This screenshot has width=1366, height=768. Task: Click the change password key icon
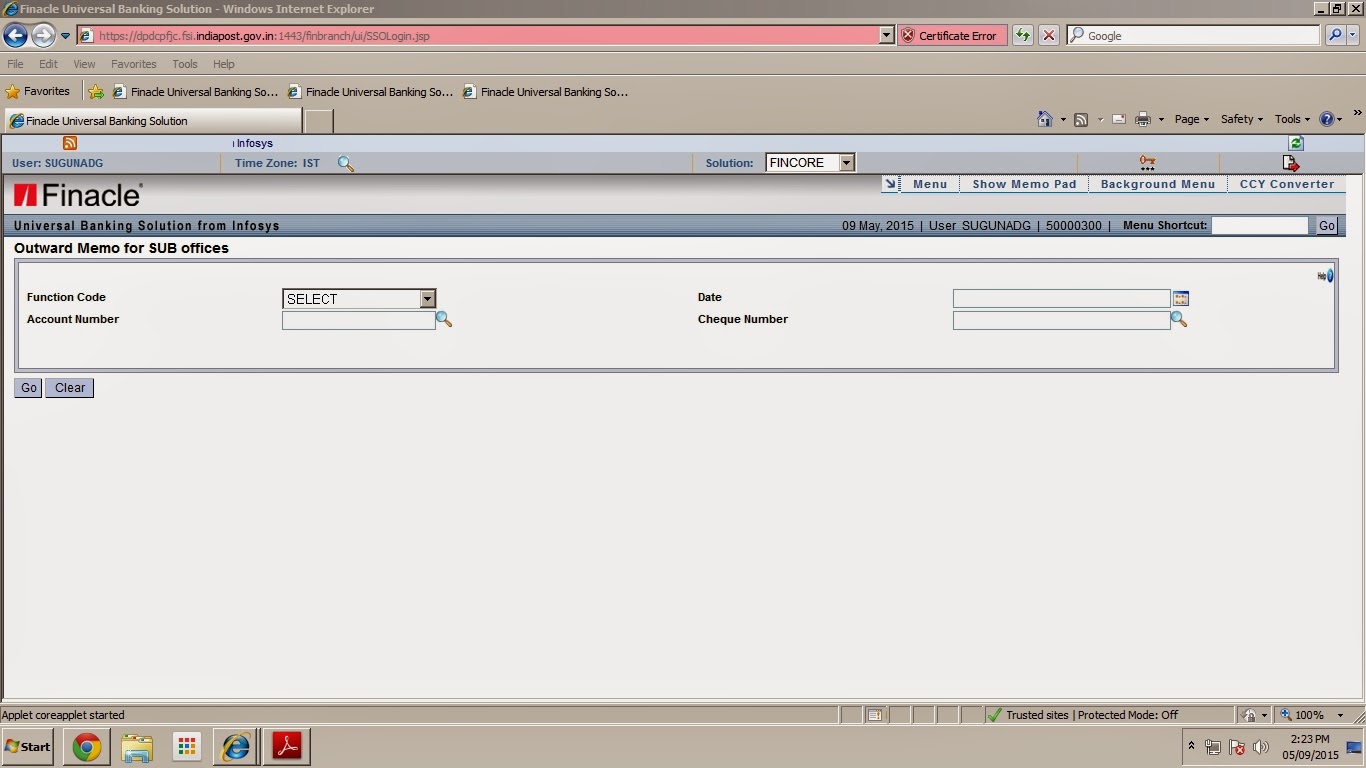pyautogui.click(x=1146, y=162)
